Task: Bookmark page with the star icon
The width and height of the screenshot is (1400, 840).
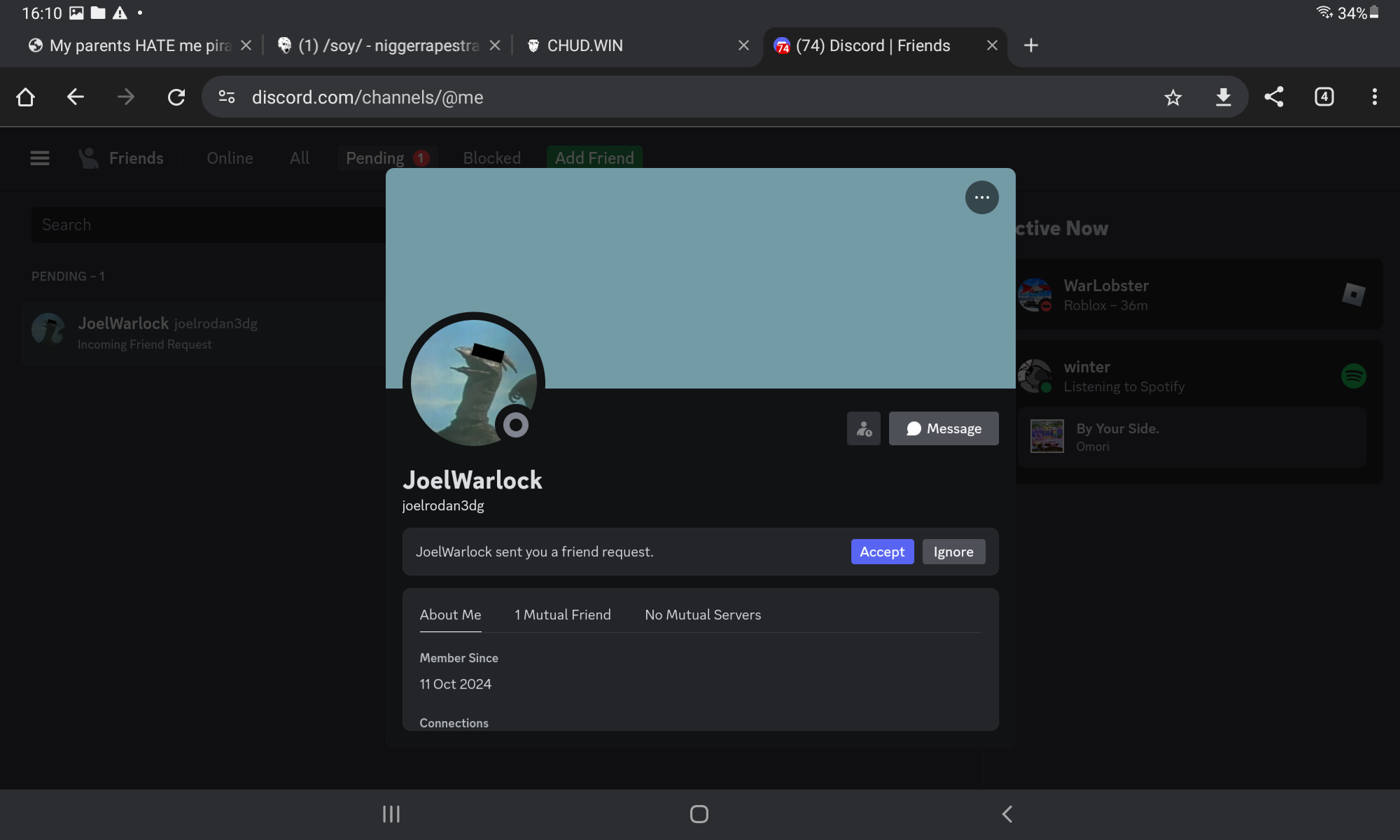Action: pos(1173,97)
